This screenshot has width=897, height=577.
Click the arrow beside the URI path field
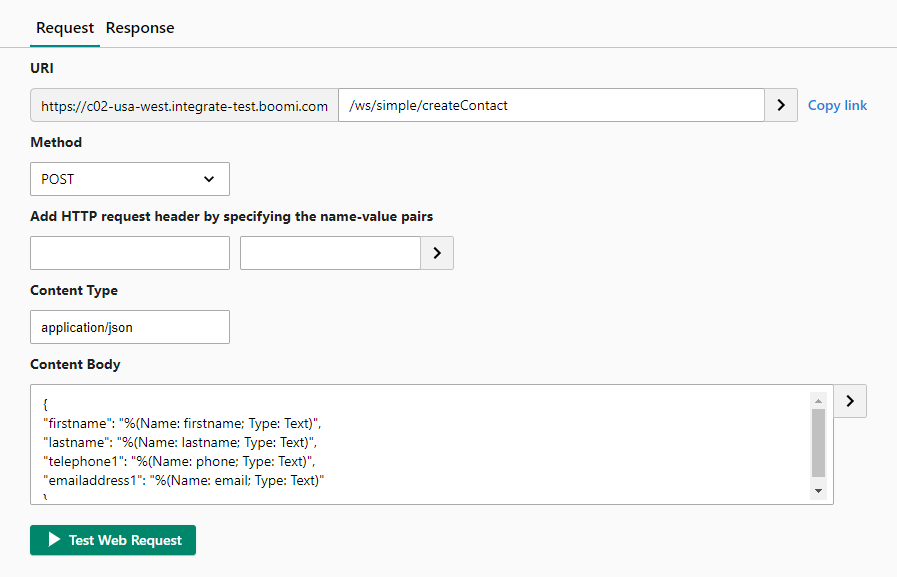click(x=780, y=104)
